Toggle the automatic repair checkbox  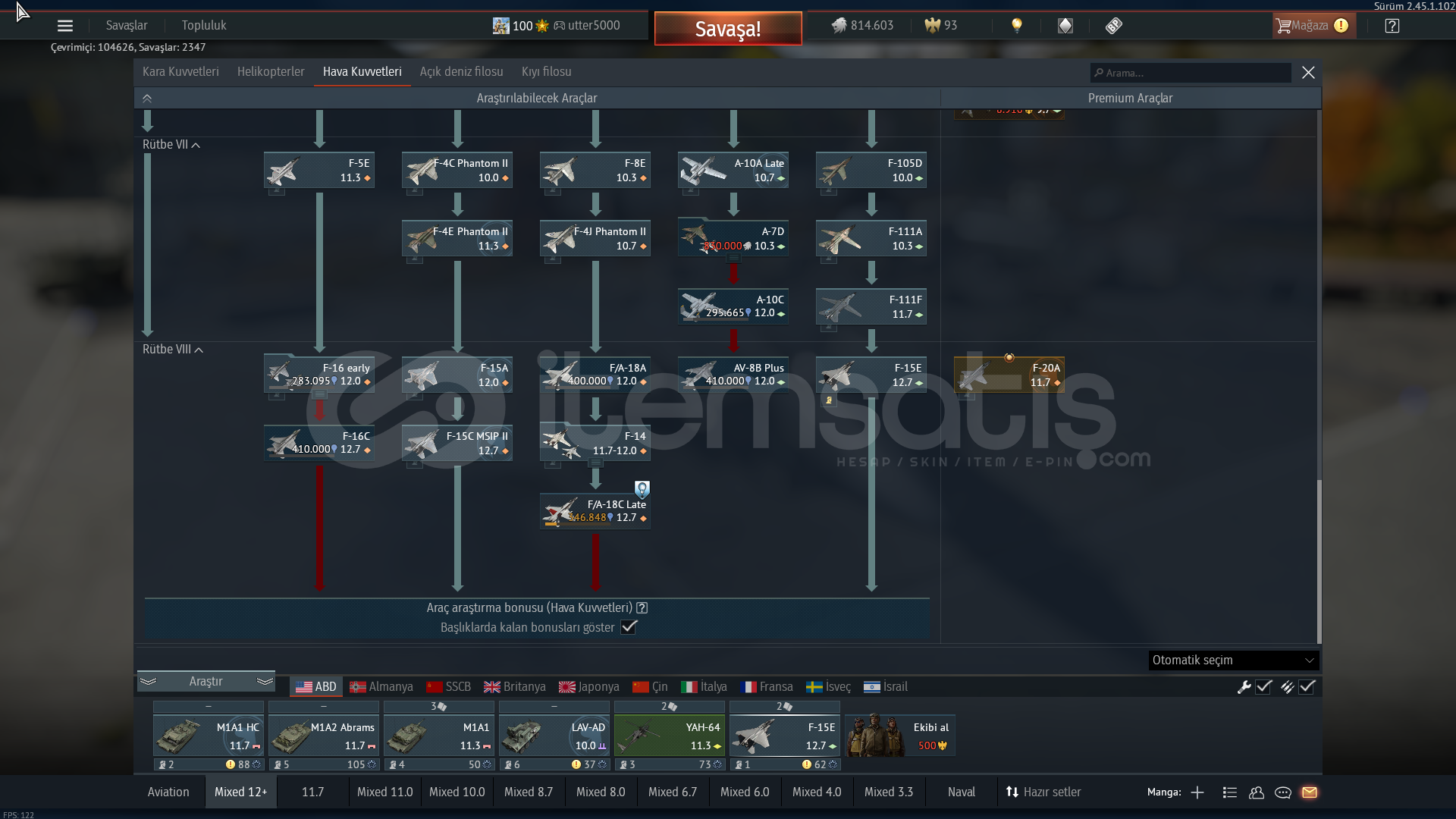tap(1263, 687)
